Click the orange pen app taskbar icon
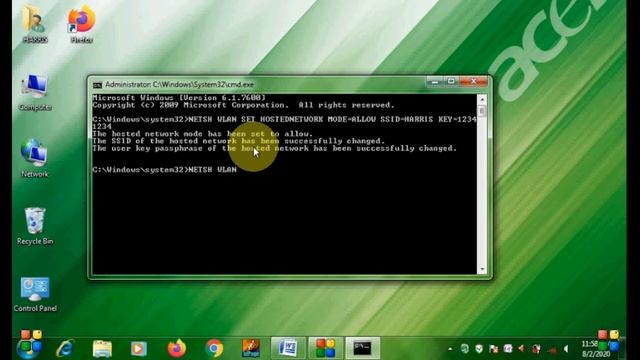 251,348
